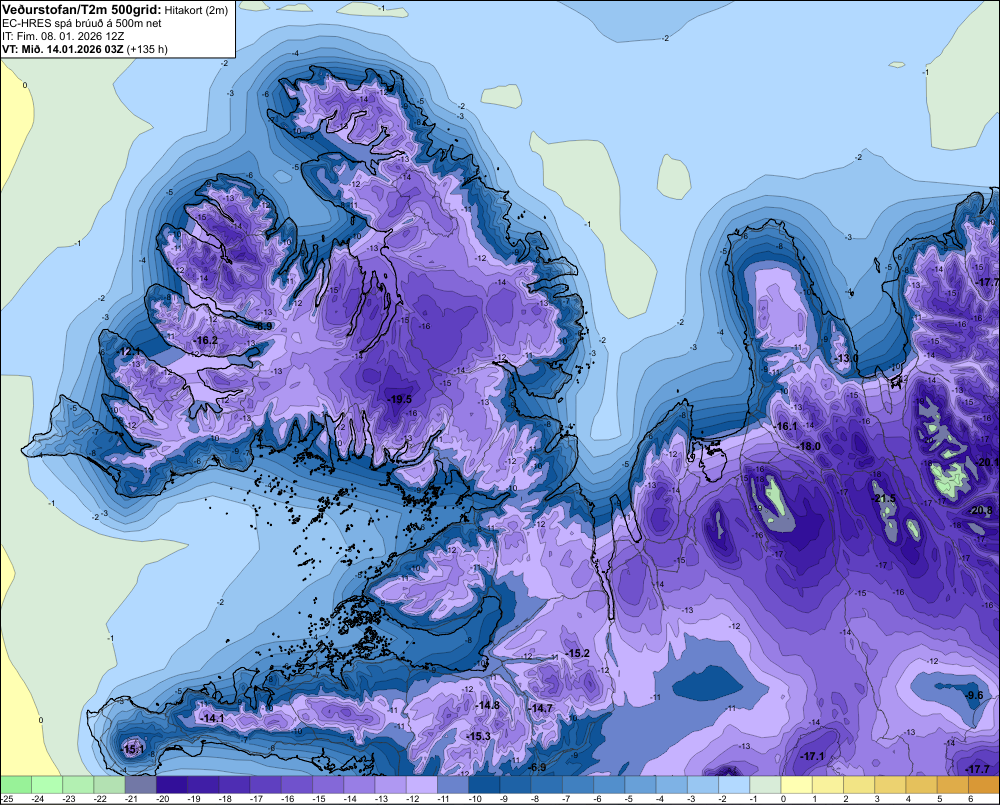This screenshot has height=805, width=1000.
Task: Click the "-14.8" temperature label
Action: (488, 705)
